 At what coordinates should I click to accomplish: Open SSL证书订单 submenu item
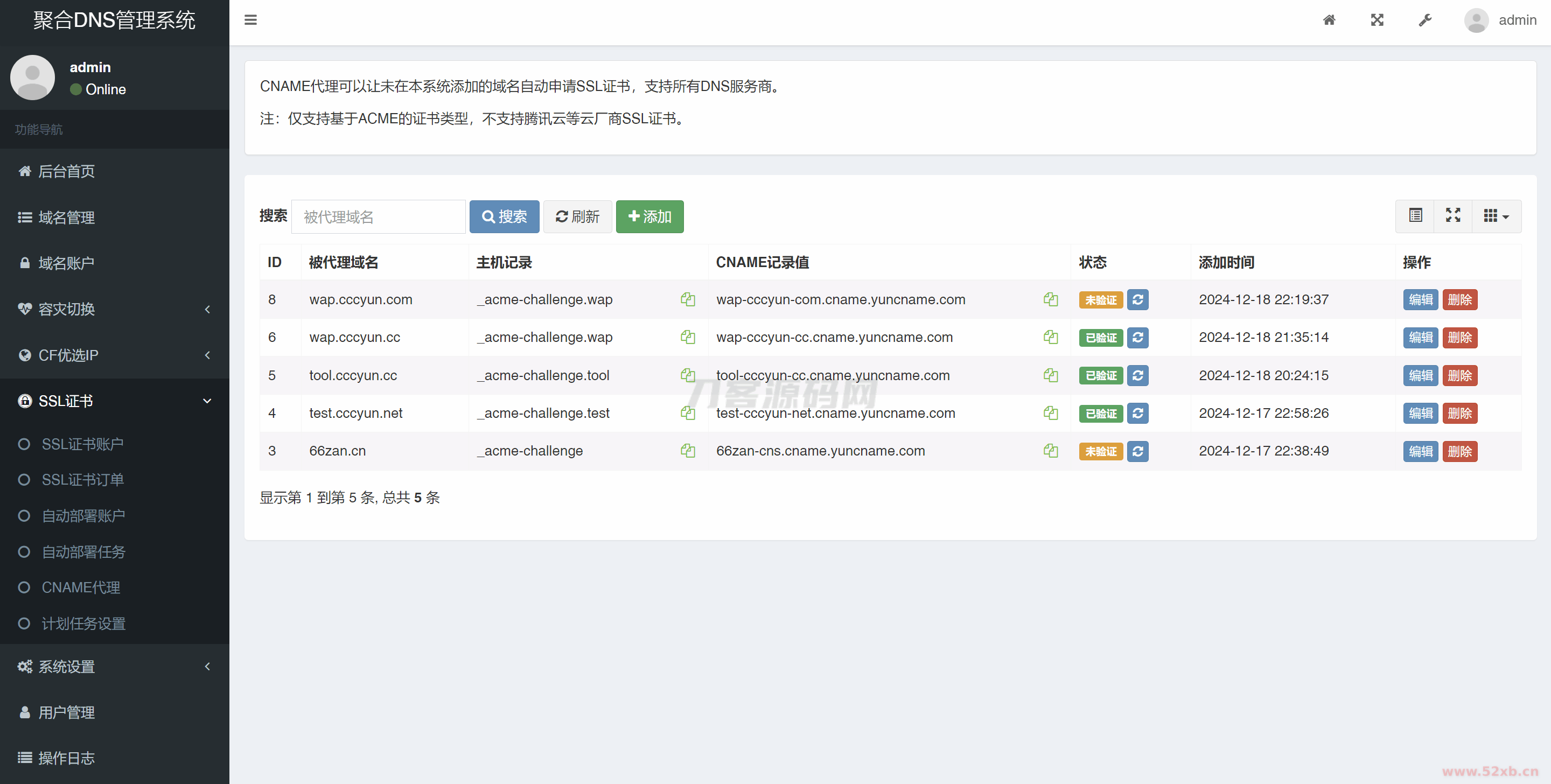coord(82,479)
